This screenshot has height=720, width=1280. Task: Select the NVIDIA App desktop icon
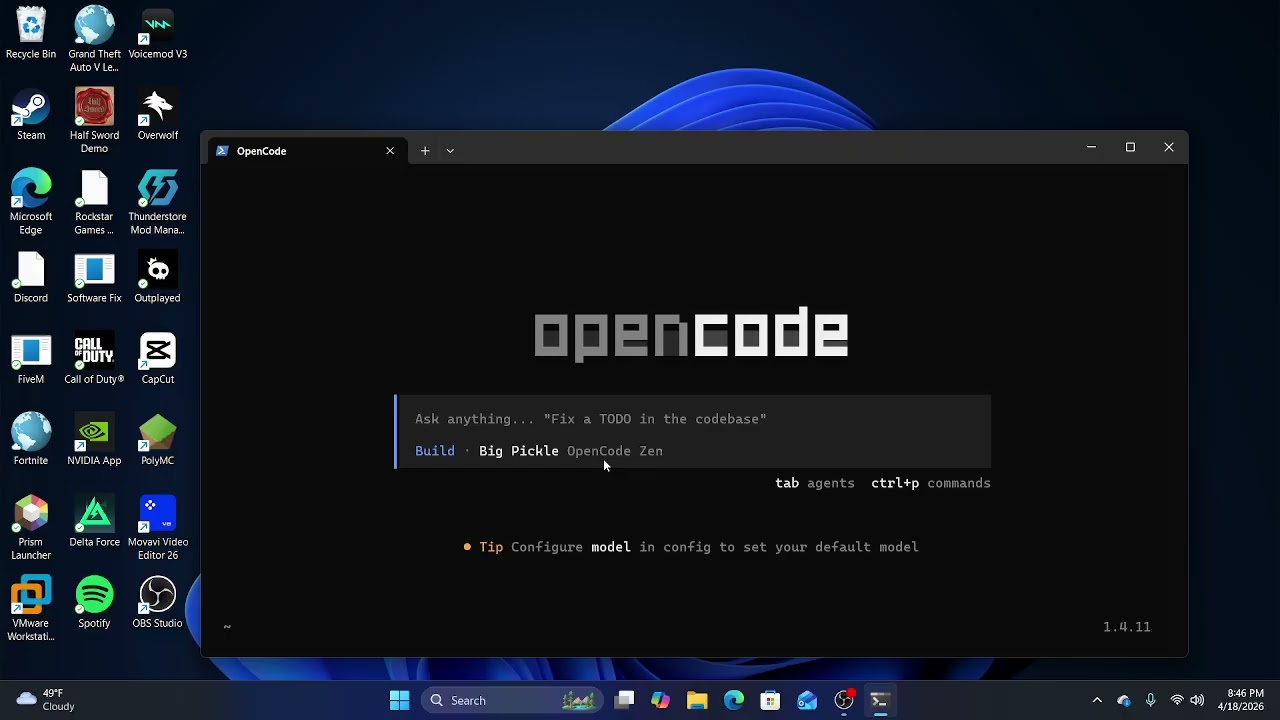click(x=94, y=440)
